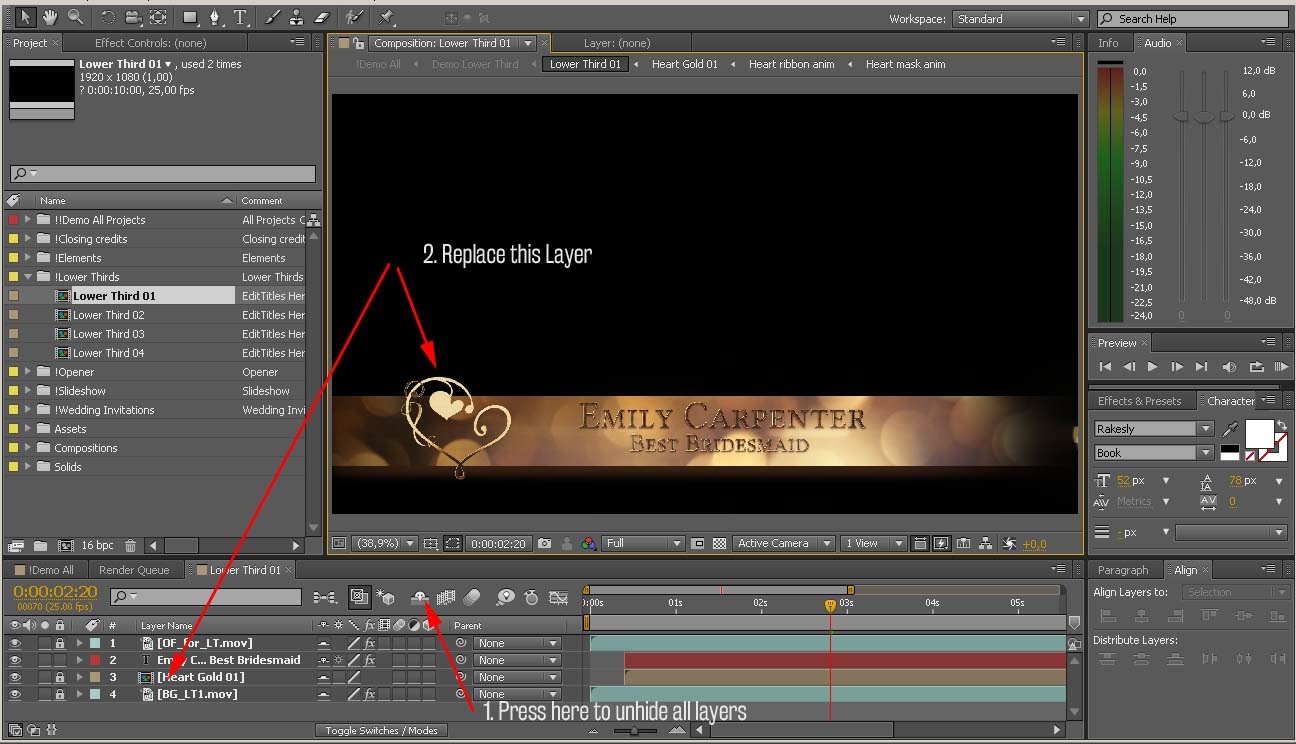Click the shy layers toggle icon in timeline
1296x744 pixels.
click(x=420, y=597)
